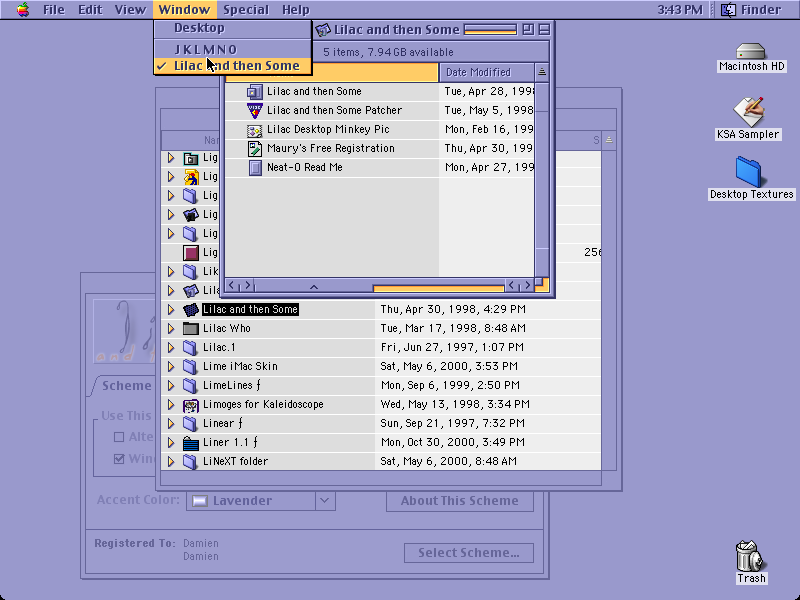
Task: Click the date 'Thu, Apr 30, 1998, 4:29 PM'
Action: pyautogui.click(x=453, y=310)
